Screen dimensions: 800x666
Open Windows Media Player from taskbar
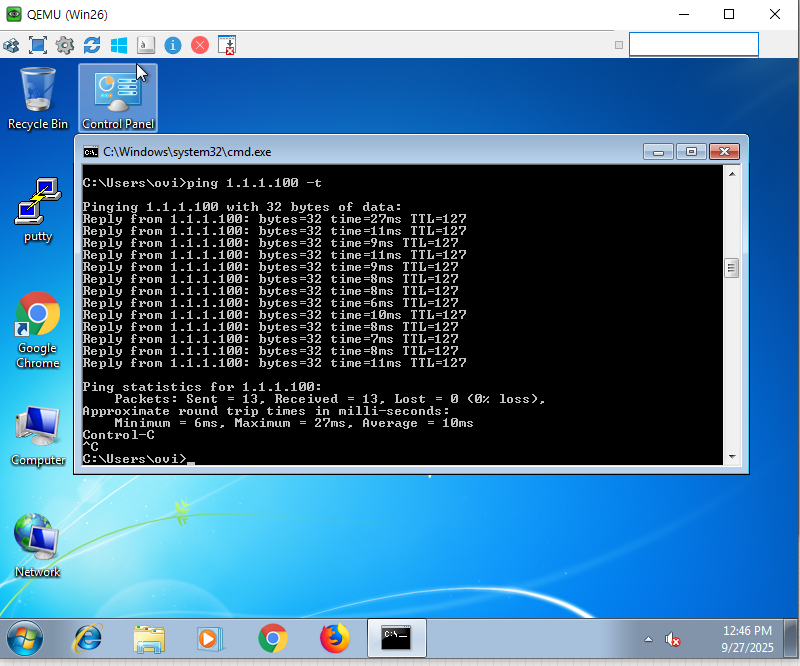[x=210, y=638]
